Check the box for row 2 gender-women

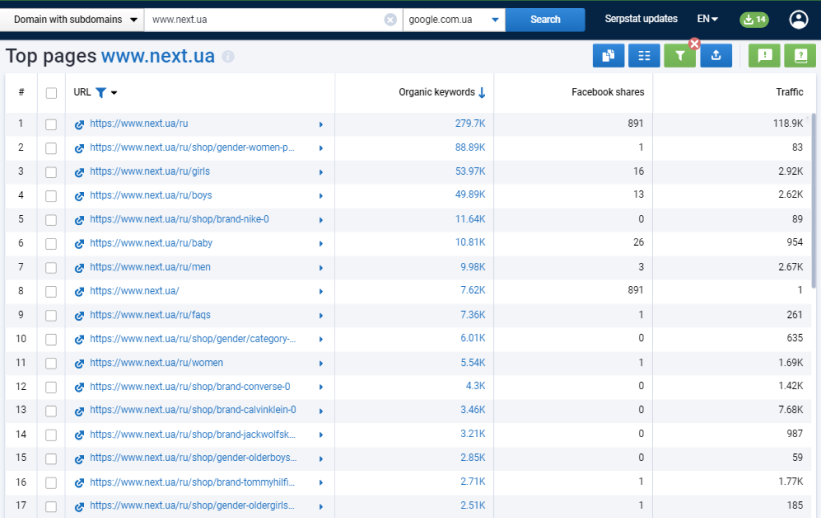(x=51, y=148)
